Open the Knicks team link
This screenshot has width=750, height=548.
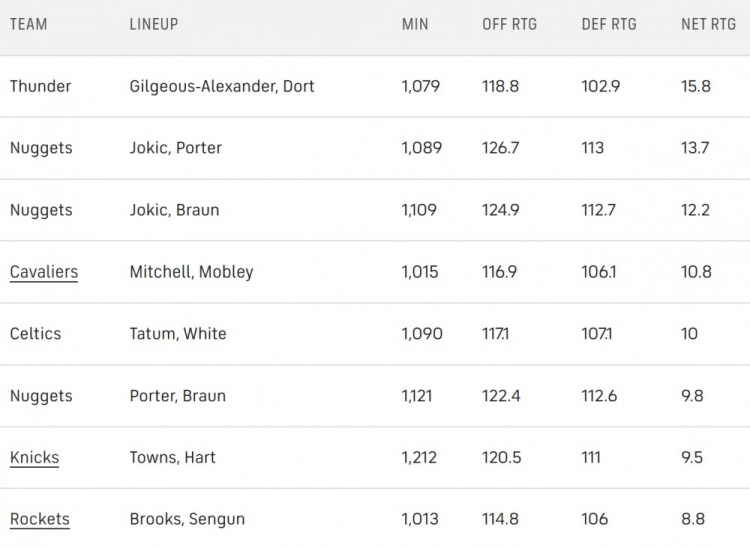[35, 458]
